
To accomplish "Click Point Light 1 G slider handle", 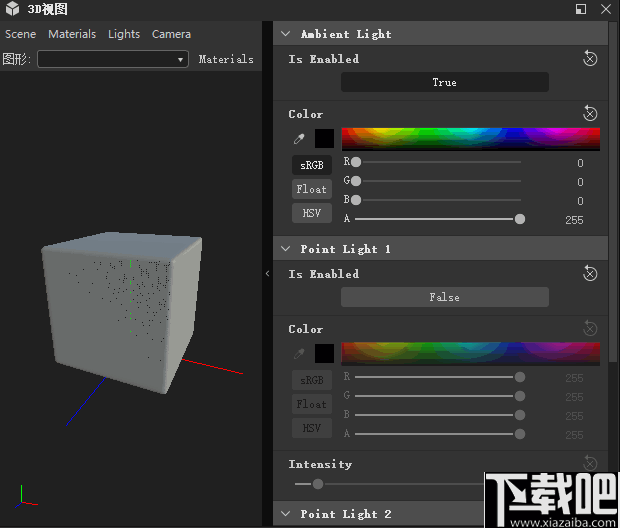I will pos(520,396).
